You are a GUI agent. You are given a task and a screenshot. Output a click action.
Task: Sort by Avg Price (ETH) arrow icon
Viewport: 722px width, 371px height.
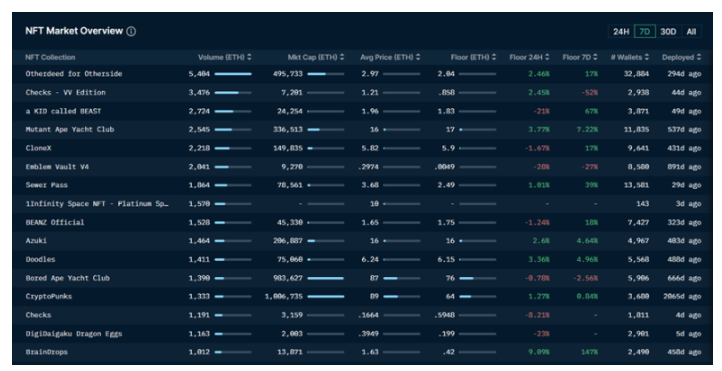418,57
